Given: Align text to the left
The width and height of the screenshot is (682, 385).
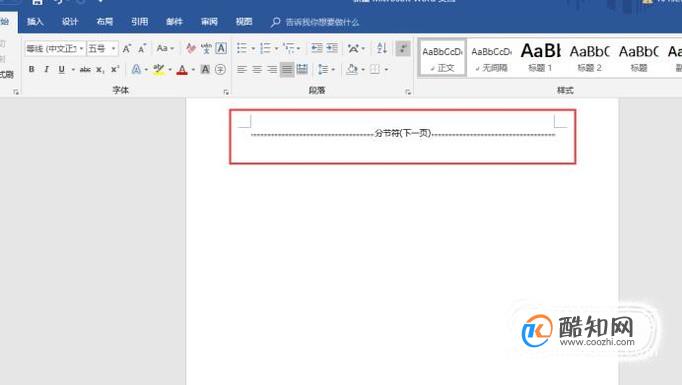Looking at the screenshot, I should click(x=242, y=69).
